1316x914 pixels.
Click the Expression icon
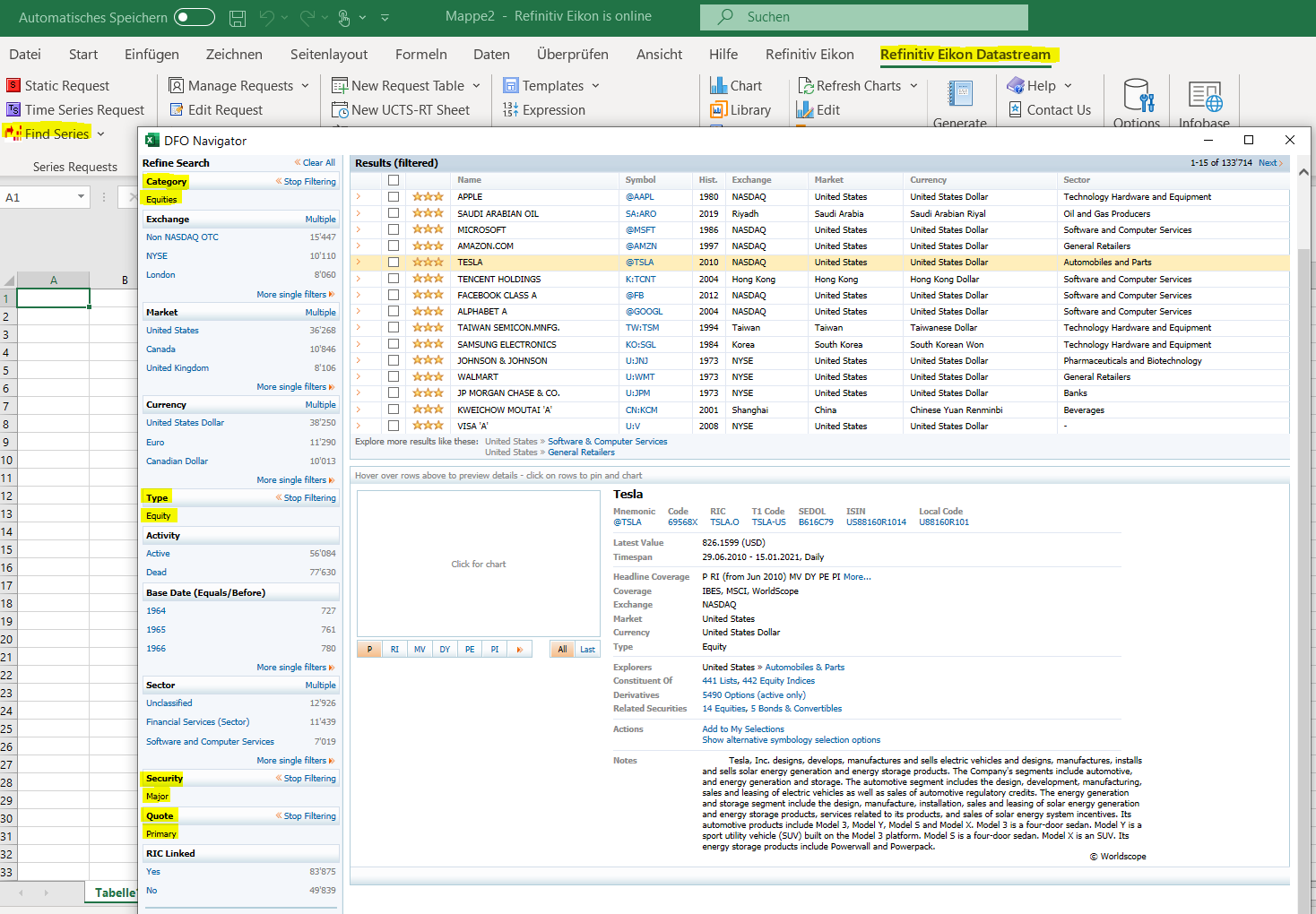[x=510, y=109]
